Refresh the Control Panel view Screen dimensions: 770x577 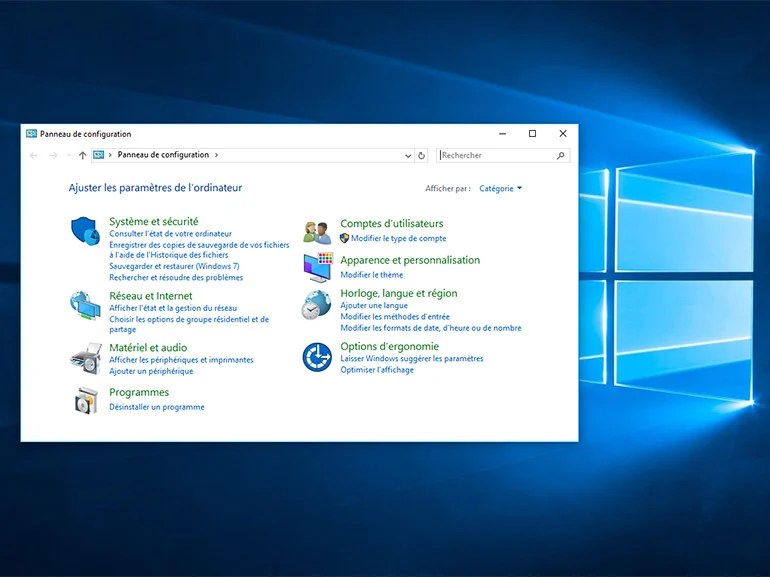[421, 156]
